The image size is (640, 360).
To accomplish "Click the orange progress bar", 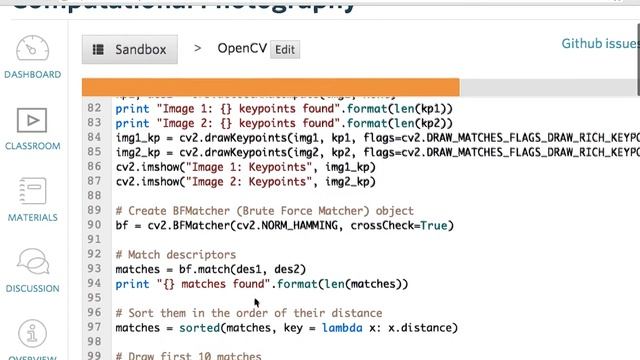I will pos(271,87).
